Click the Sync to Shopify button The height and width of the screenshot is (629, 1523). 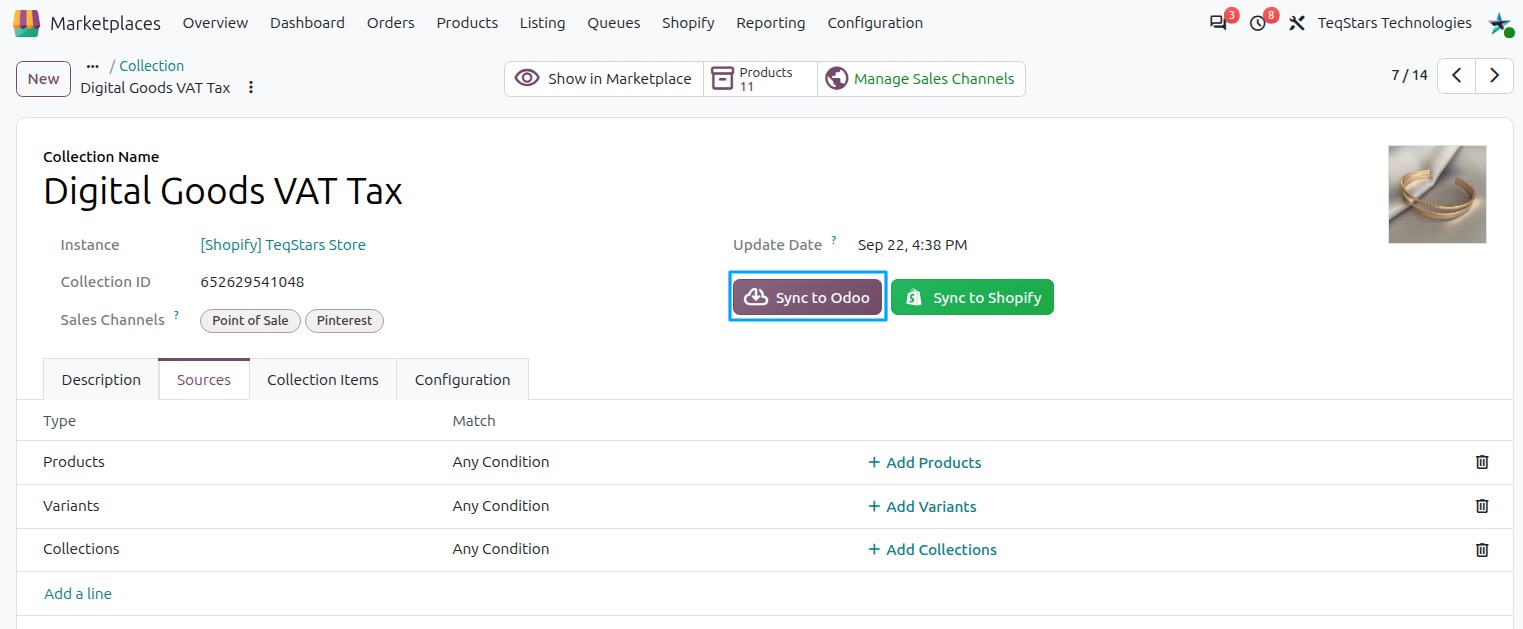(972, 297)
